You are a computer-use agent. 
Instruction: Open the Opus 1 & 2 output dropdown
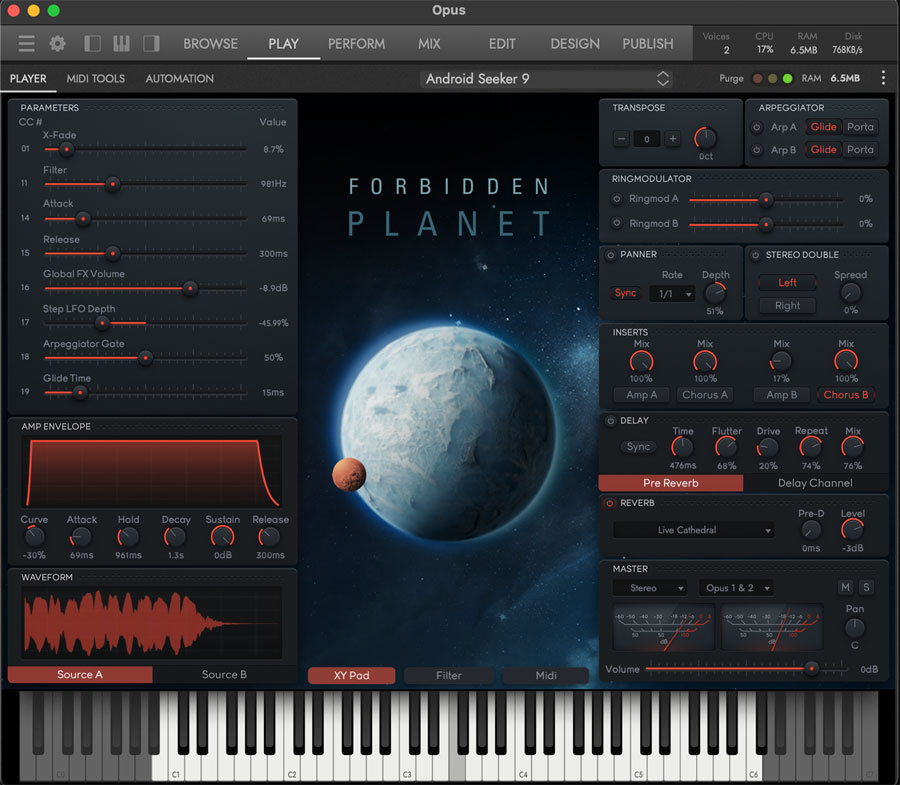click(736, 588)
